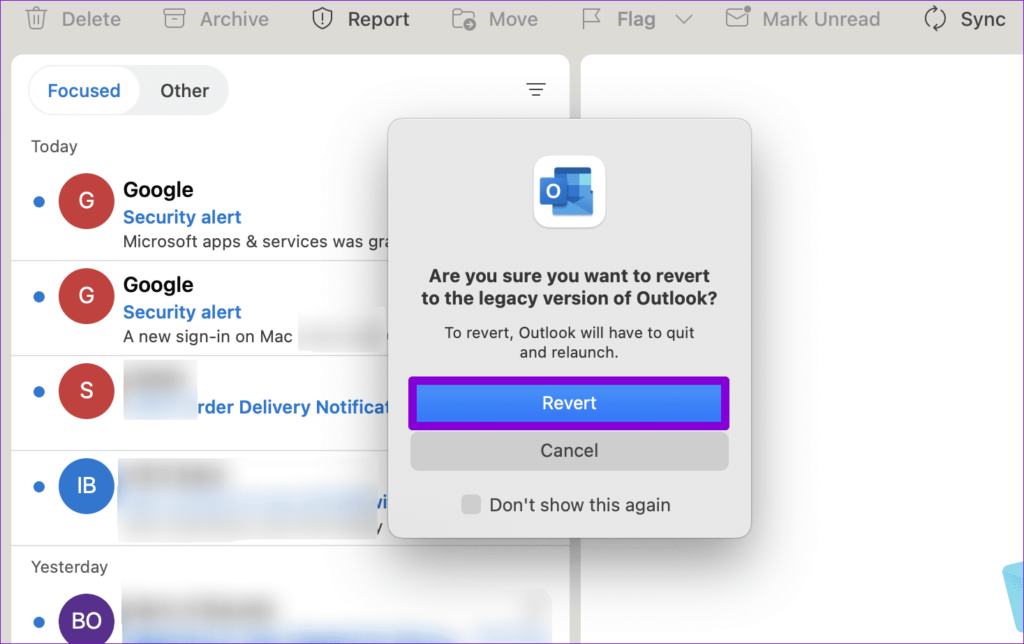Click the Outlook logo in the dialog

[568, 191]
